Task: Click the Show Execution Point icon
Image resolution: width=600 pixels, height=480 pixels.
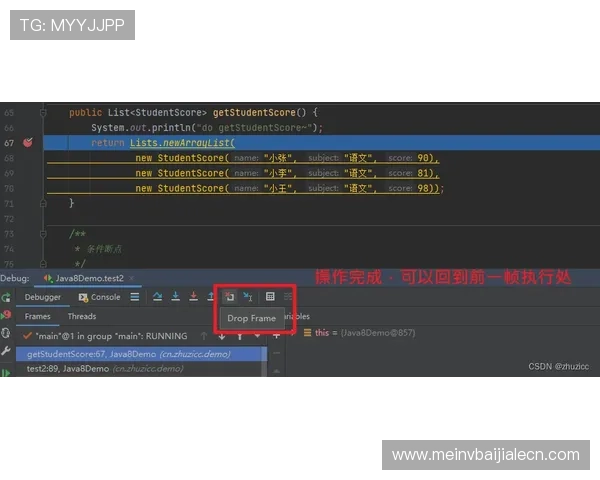Action: (x=134, y=297)
